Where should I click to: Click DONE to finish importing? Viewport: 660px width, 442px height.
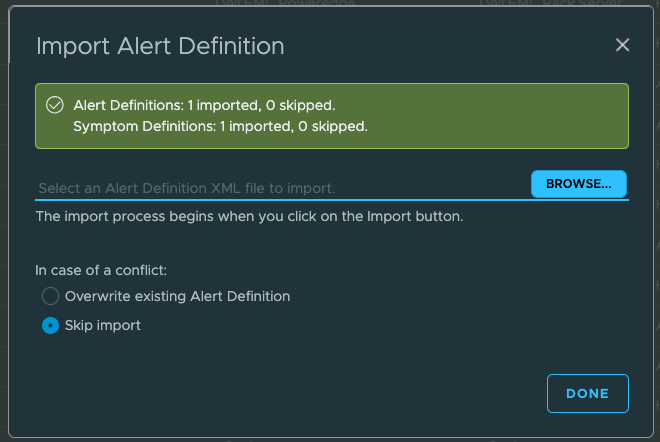tap(588, 393)
